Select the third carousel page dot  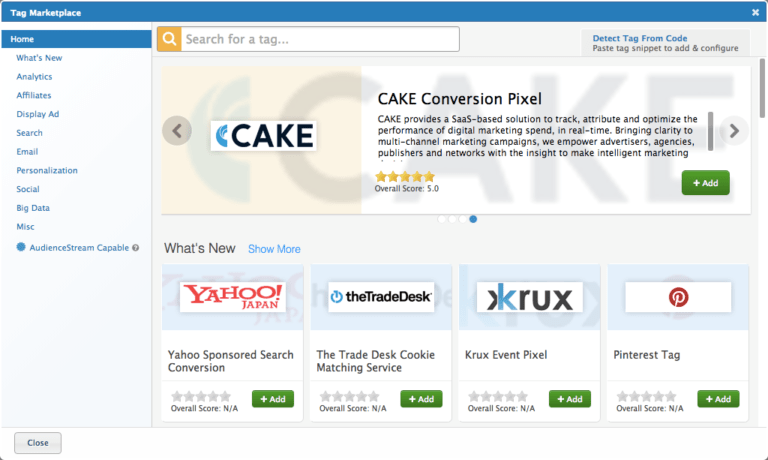462,219
